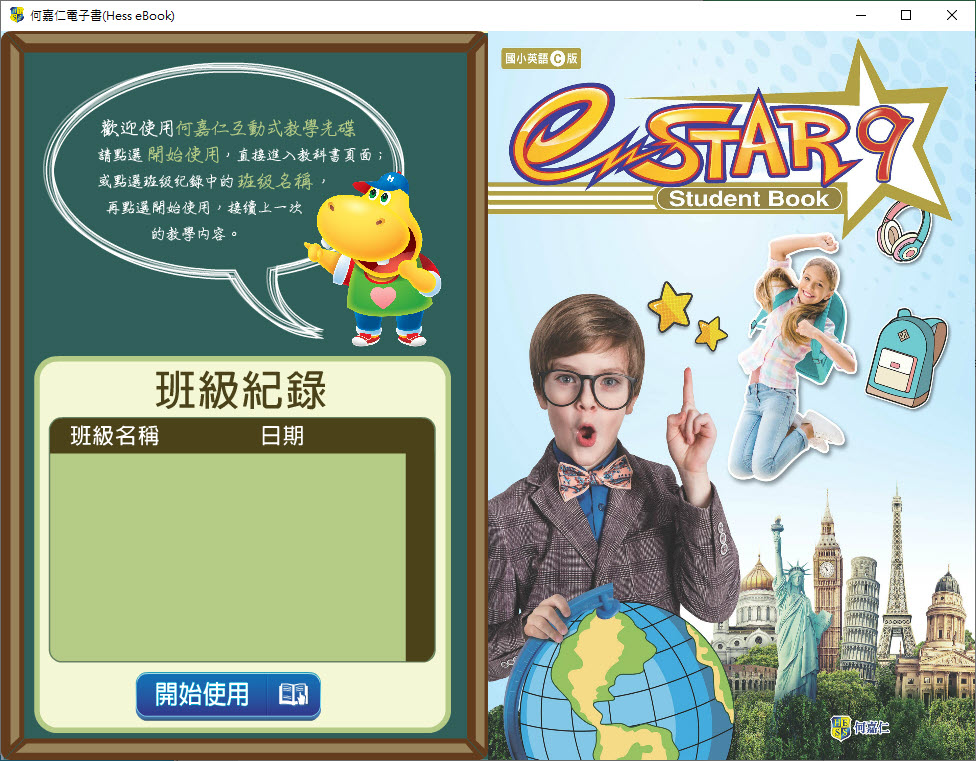Click the welcome speech bubble text
976x761 pixels.
(x=228, y=181)
